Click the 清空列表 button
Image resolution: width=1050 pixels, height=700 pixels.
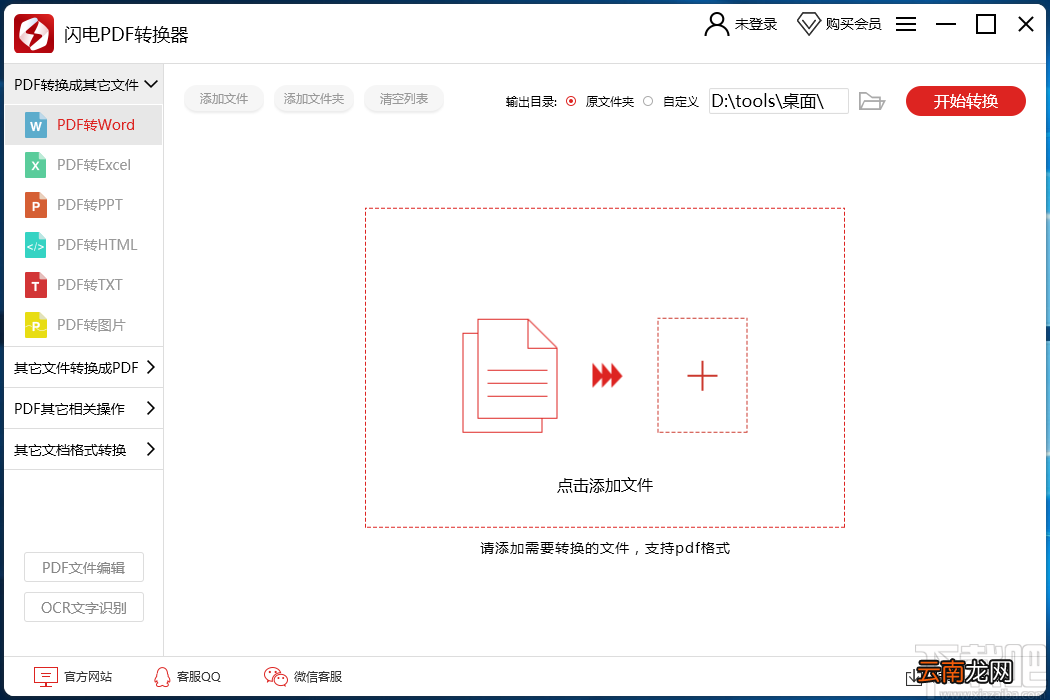click(404, 99)
